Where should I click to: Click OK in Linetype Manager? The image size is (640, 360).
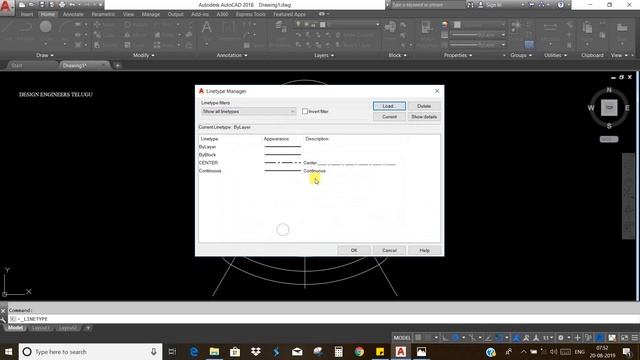coord(354,250)
